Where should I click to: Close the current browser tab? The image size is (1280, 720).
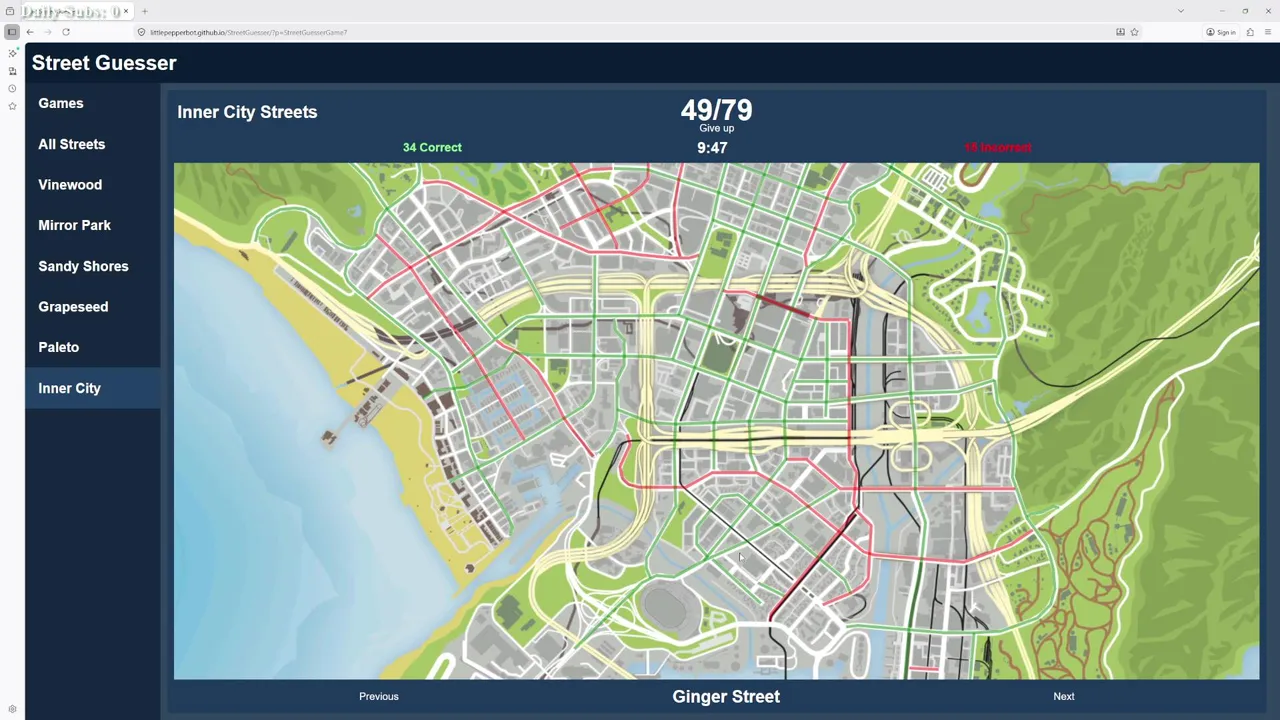(x=126, y=11)
